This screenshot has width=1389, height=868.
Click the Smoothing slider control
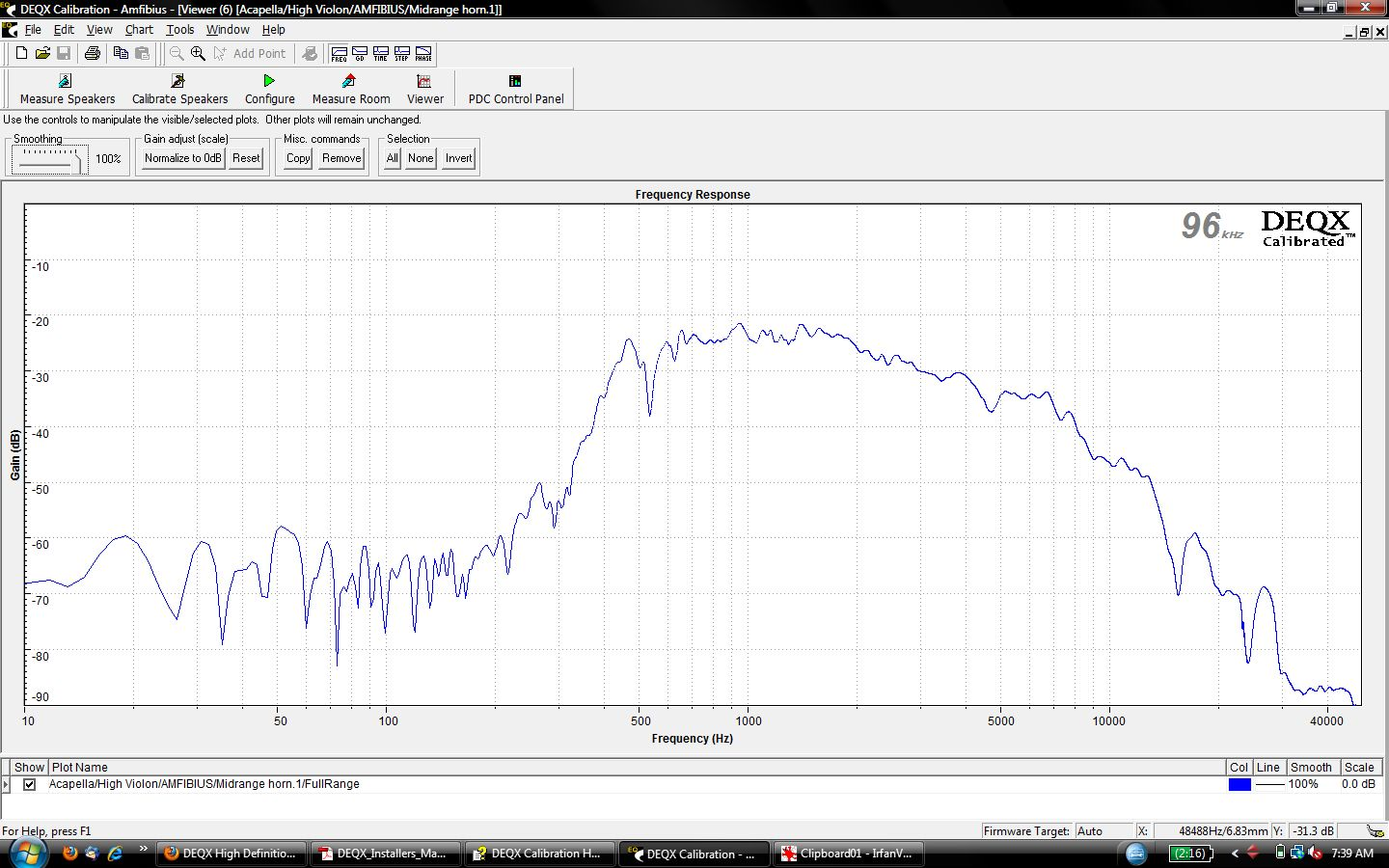[x=48, y=159]
